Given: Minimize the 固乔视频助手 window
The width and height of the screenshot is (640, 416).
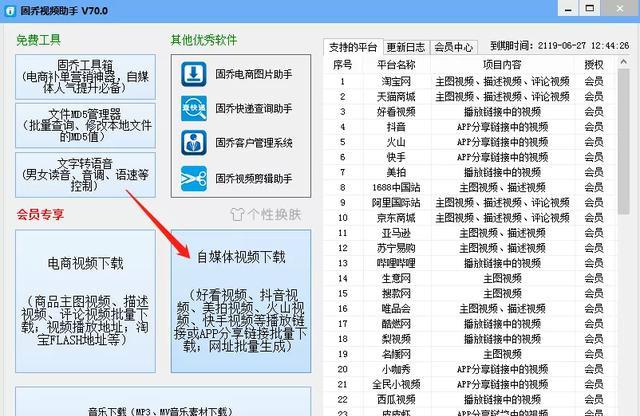Looking at the screenshot, I should (x=568, y=8).
